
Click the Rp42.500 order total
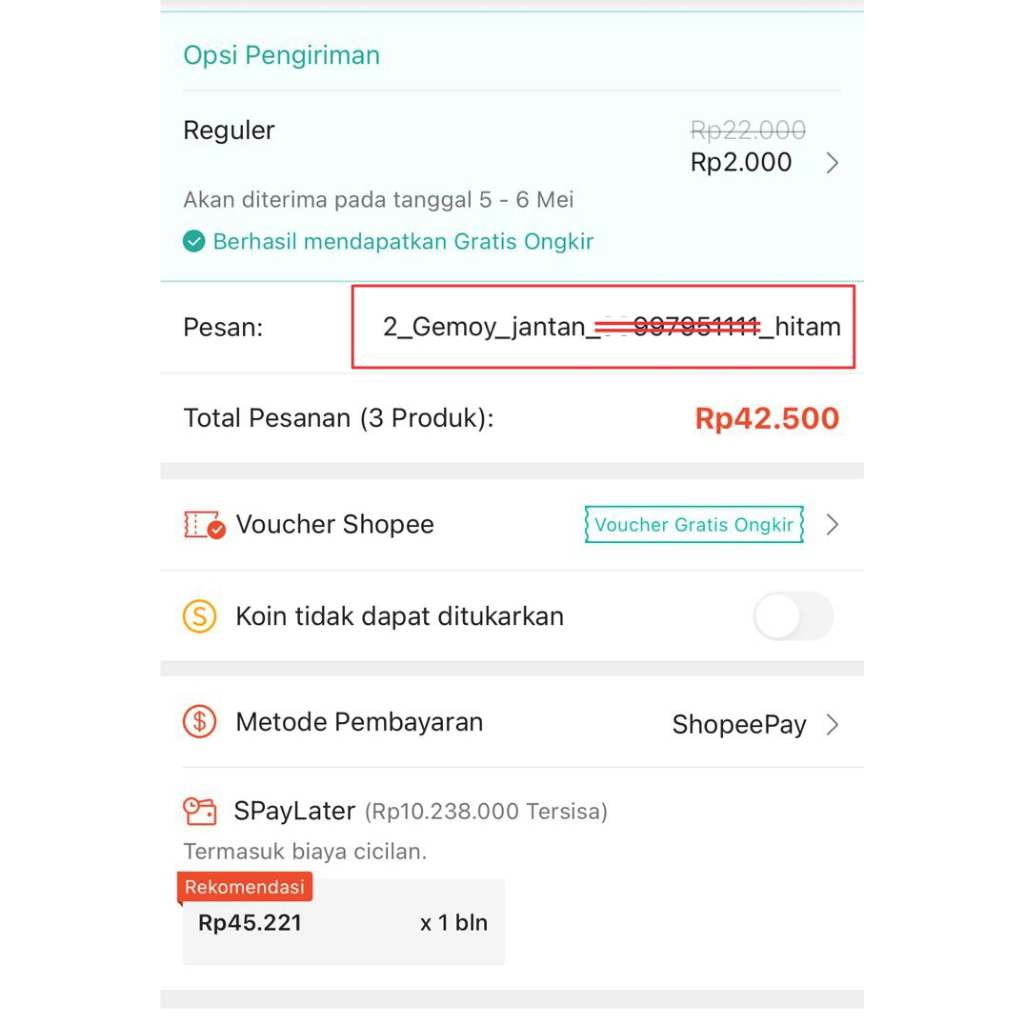767,419
